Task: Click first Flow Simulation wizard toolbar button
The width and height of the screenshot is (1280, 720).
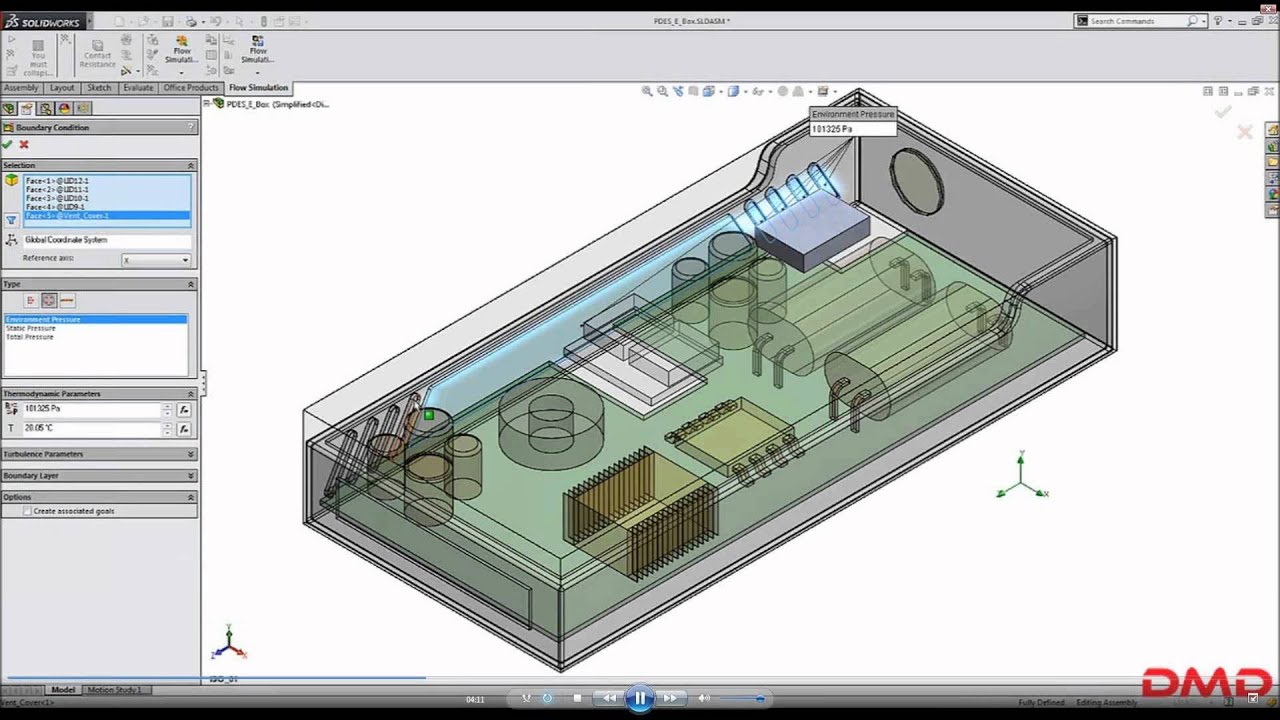Action: pyautogui.click(x=182, y=50)
